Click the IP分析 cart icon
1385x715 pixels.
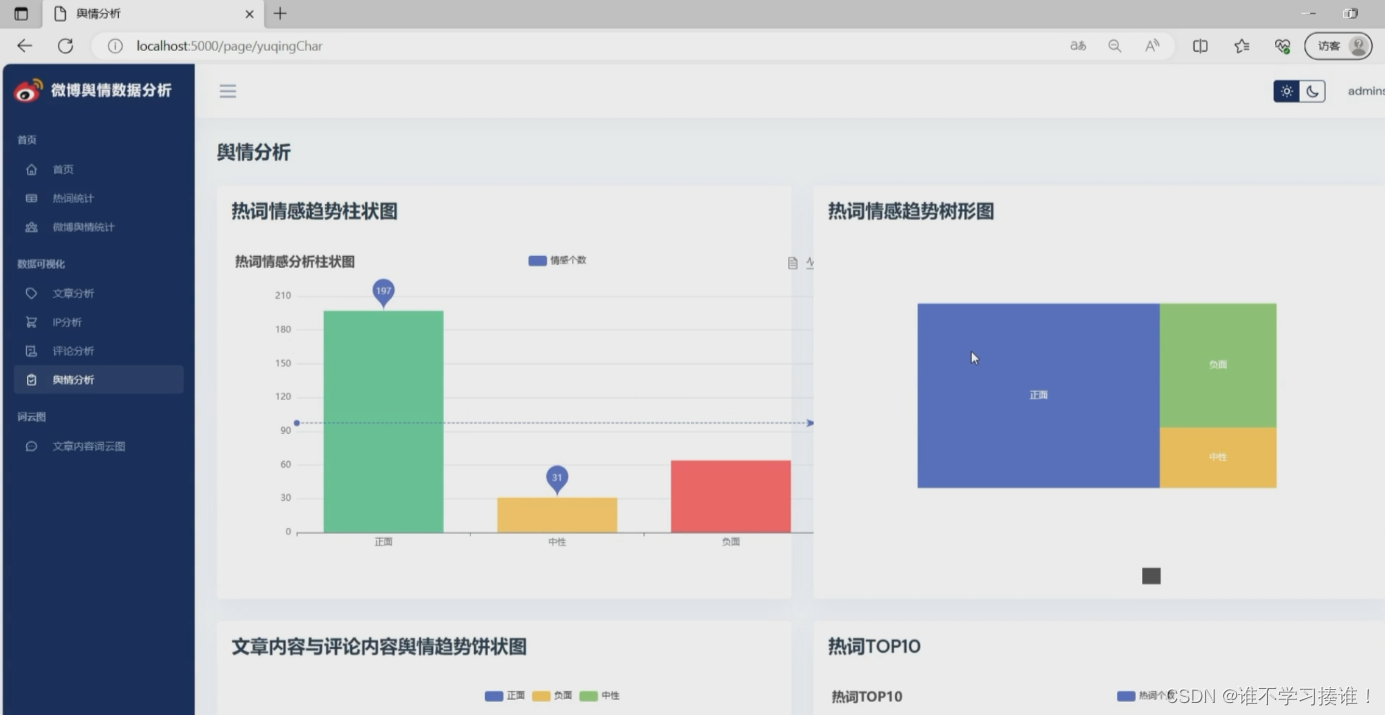[x=31, y=323]
